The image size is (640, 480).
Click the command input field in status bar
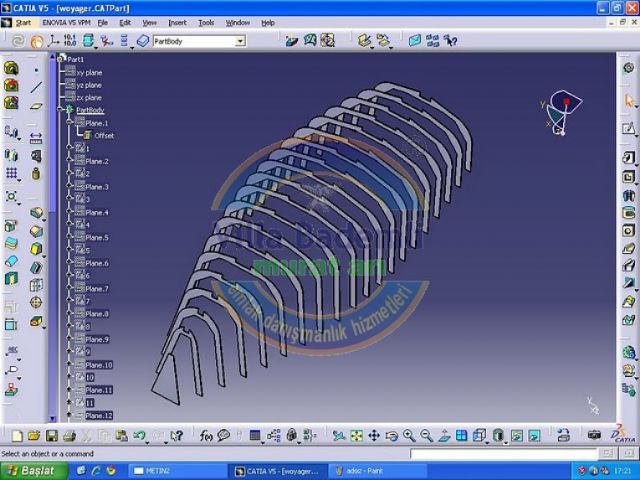coord(504,453)
